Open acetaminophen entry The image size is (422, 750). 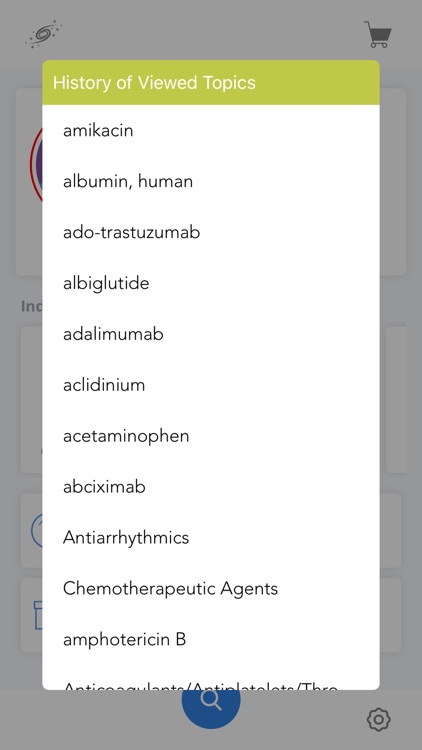pos(211,436)
